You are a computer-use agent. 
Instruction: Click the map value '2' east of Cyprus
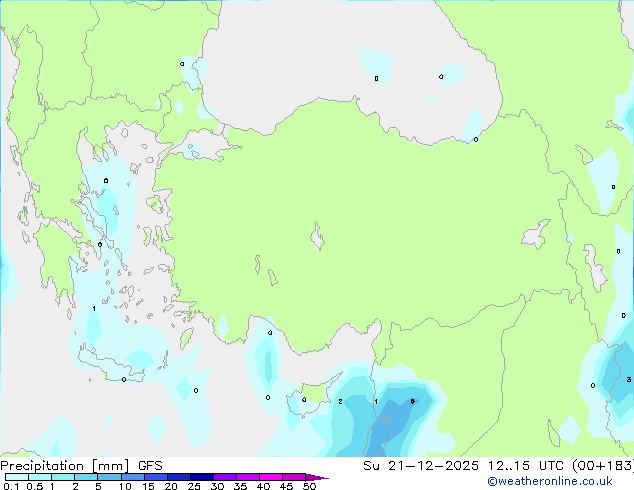click(340, 401)
